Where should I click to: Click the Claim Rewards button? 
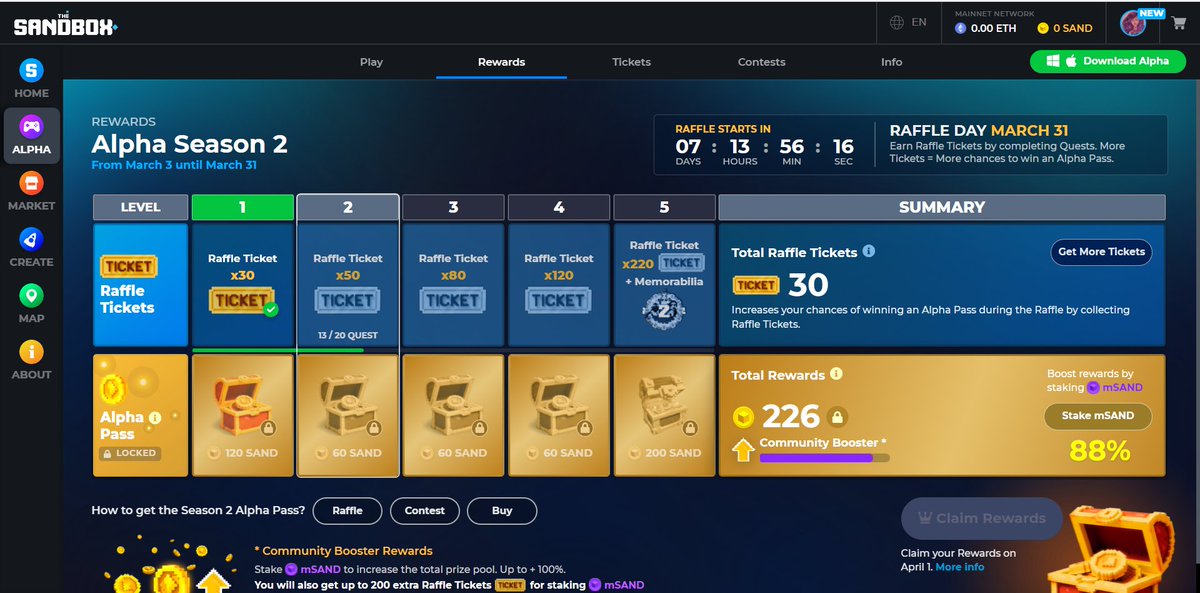click(x=981, y=518)
